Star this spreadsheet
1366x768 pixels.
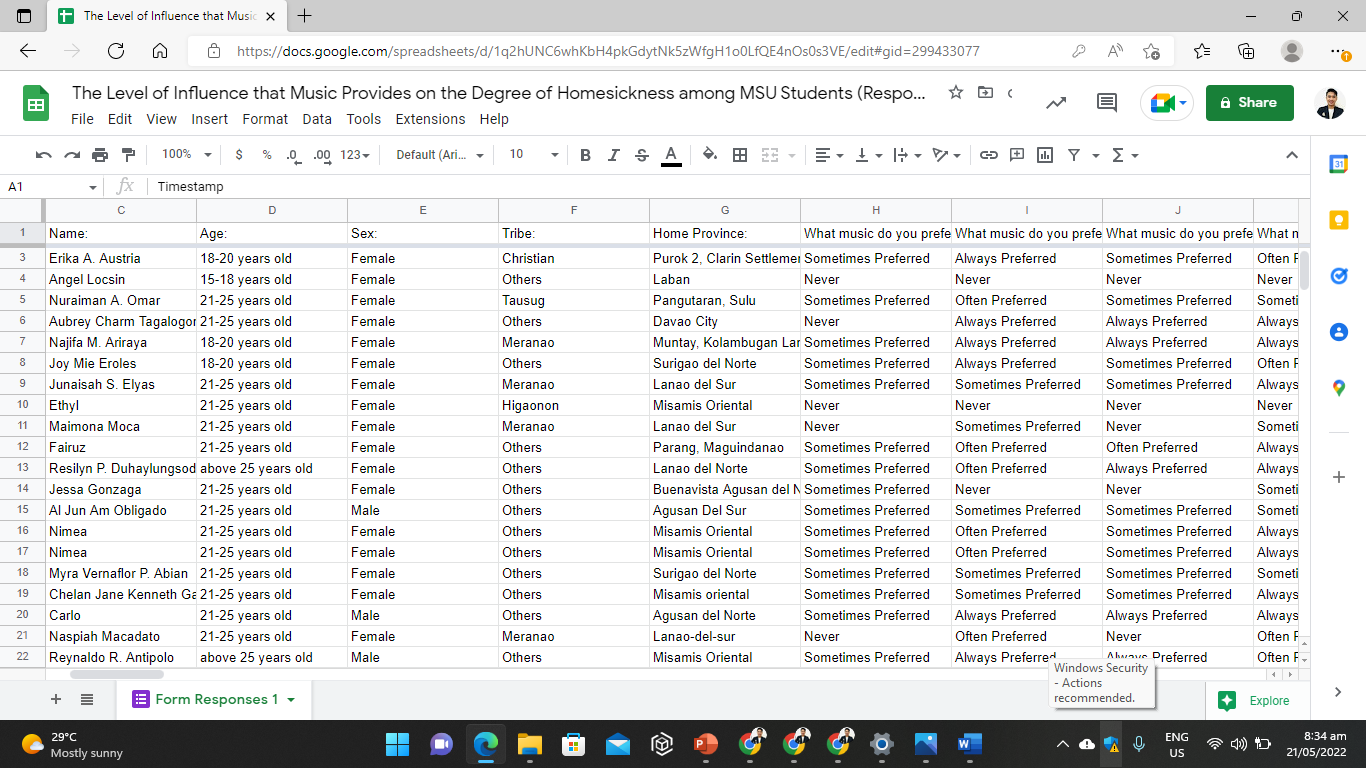coord(956,93)
